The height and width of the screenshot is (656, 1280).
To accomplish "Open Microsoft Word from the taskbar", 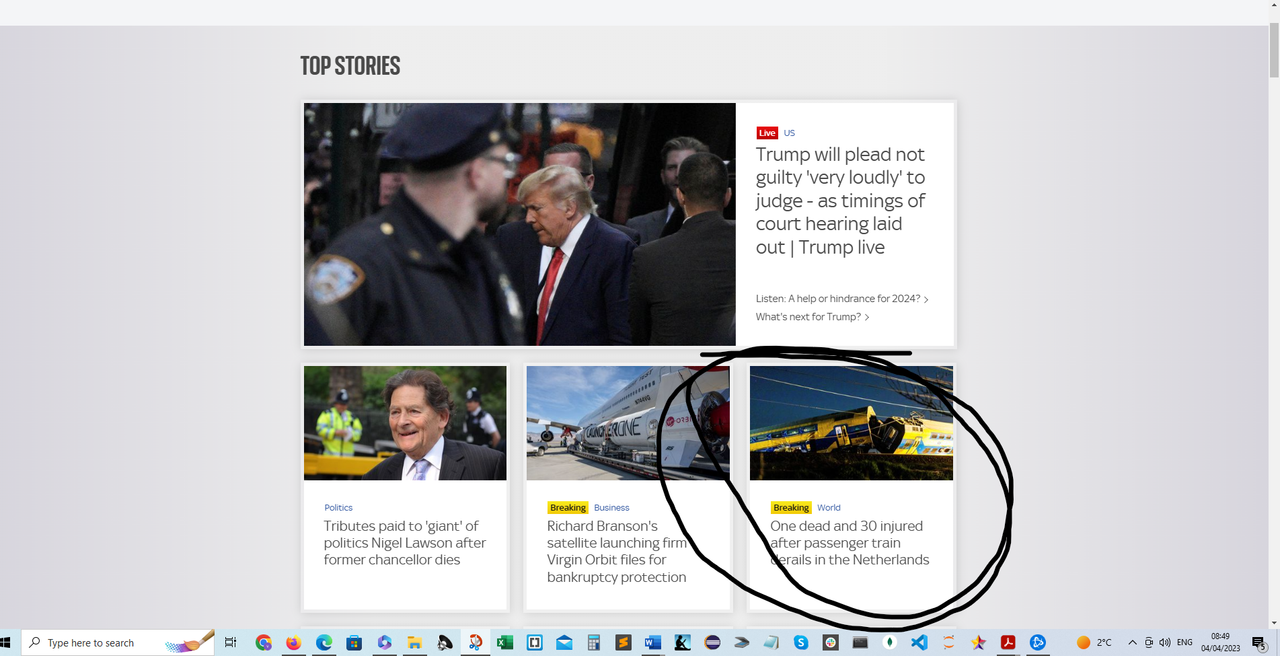I will point(653,642).
